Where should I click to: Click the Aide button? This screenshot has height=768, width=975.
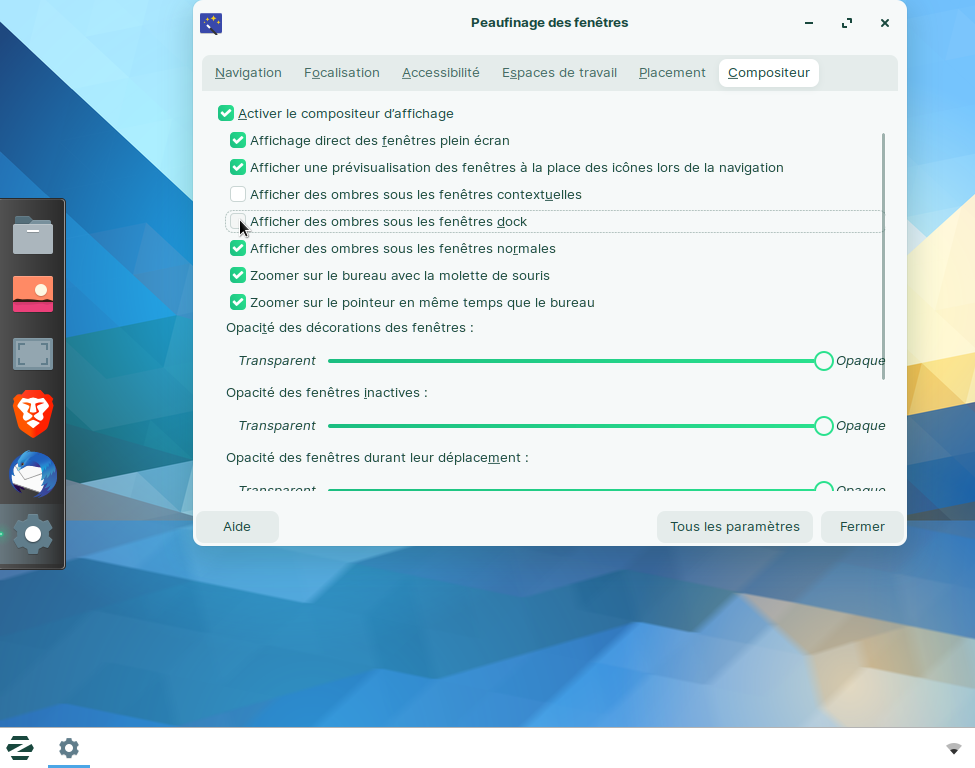pos(237,527)
